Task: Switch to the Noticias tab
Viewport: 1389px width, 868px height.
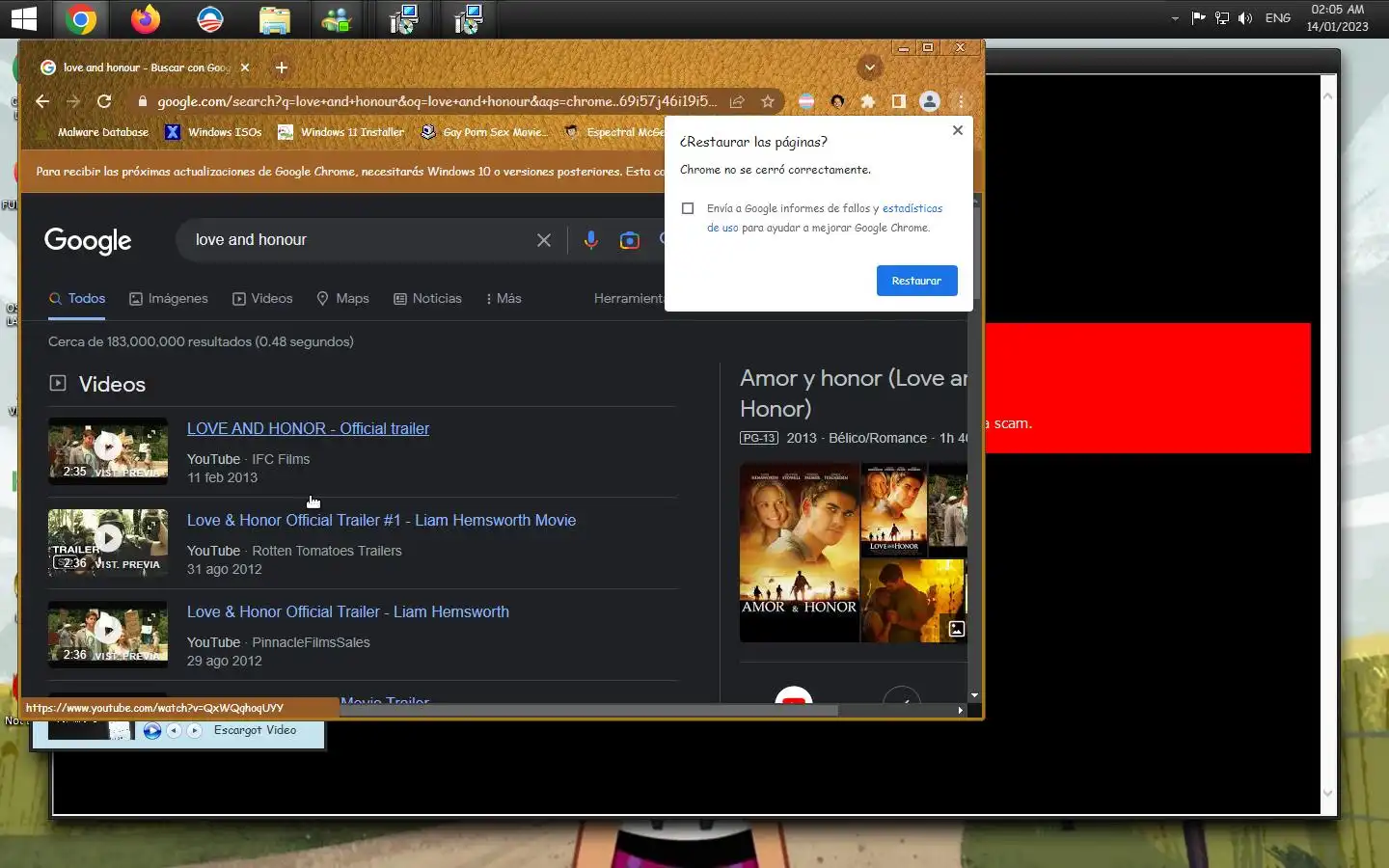Action: [x=427, y=299]
